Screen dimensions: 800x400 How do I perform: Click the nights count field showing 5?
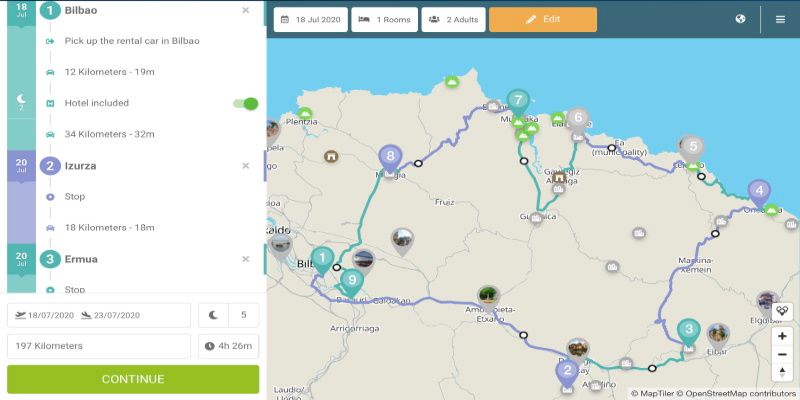coord(229,315)
